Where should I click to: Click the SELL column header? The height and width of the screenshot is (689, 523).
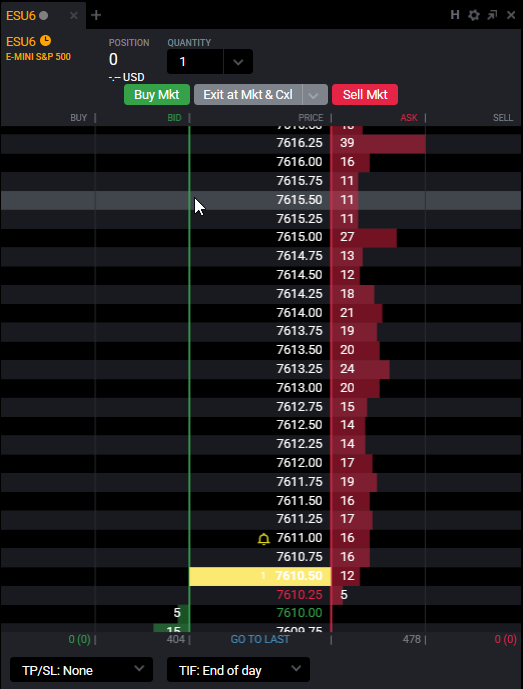click(x=503, y=118)
